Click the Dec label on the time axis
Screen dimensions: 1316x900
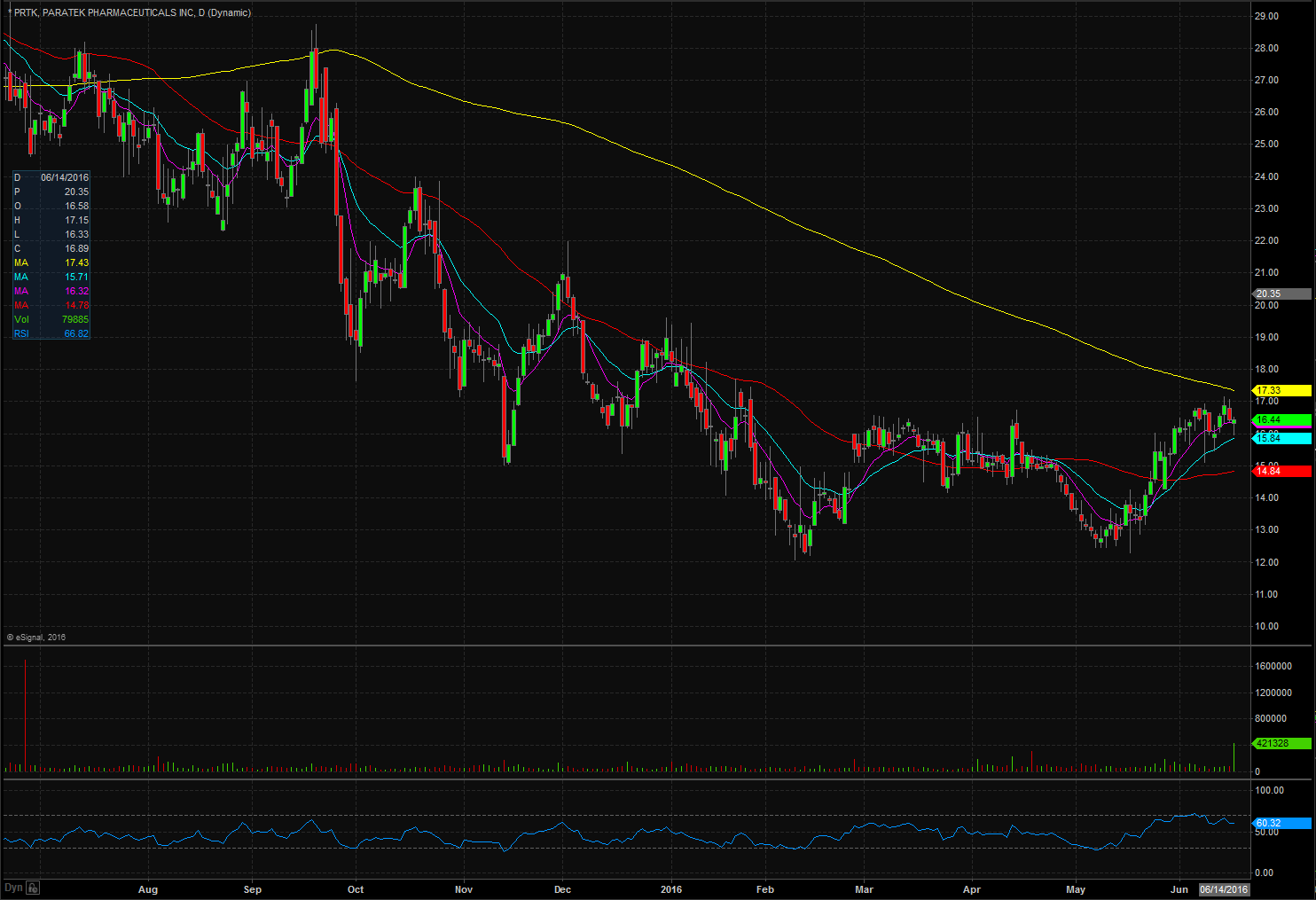click(562, 889)
